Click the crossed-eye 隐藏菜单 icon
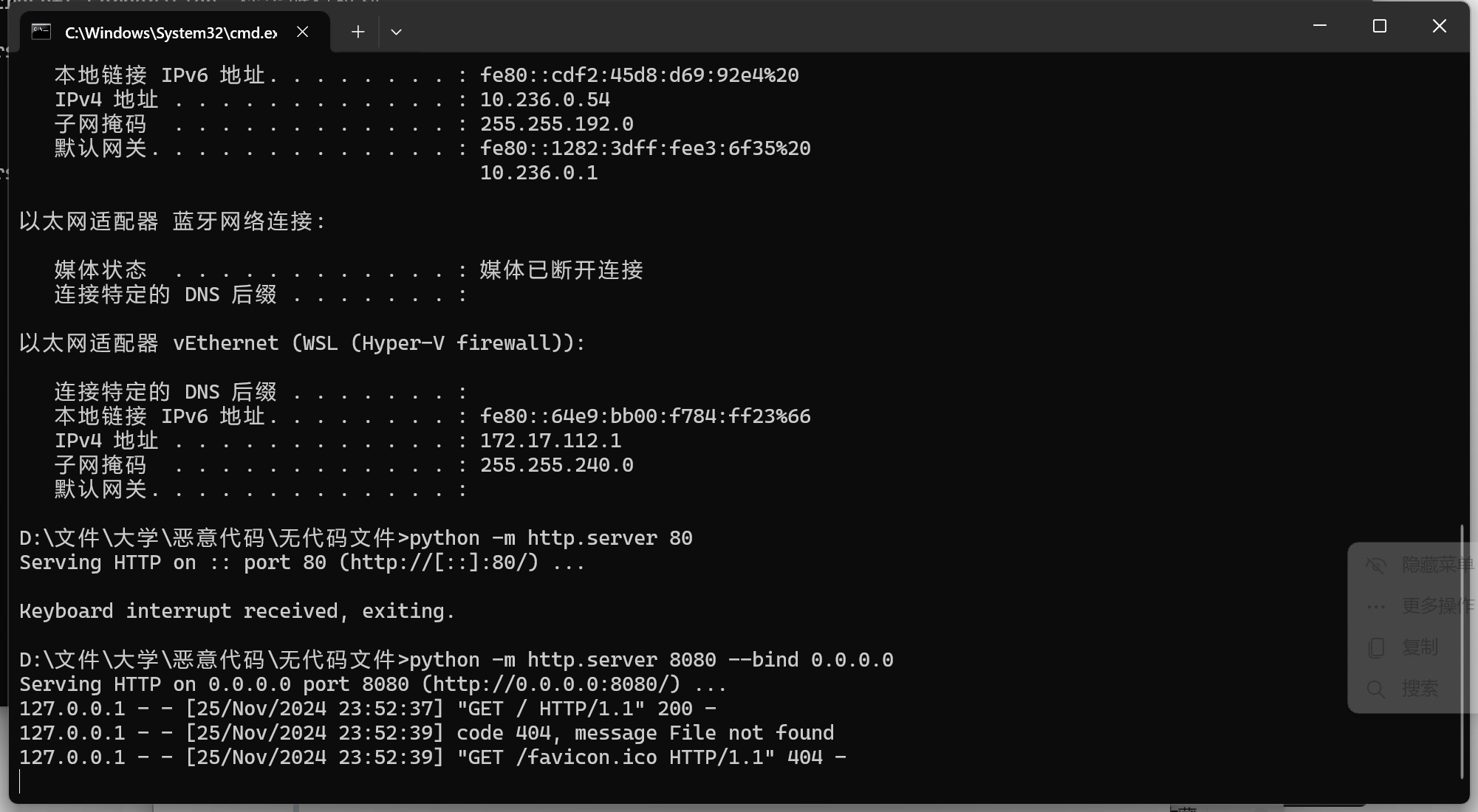This screenshot has height=812, width=1478. 1376,565
